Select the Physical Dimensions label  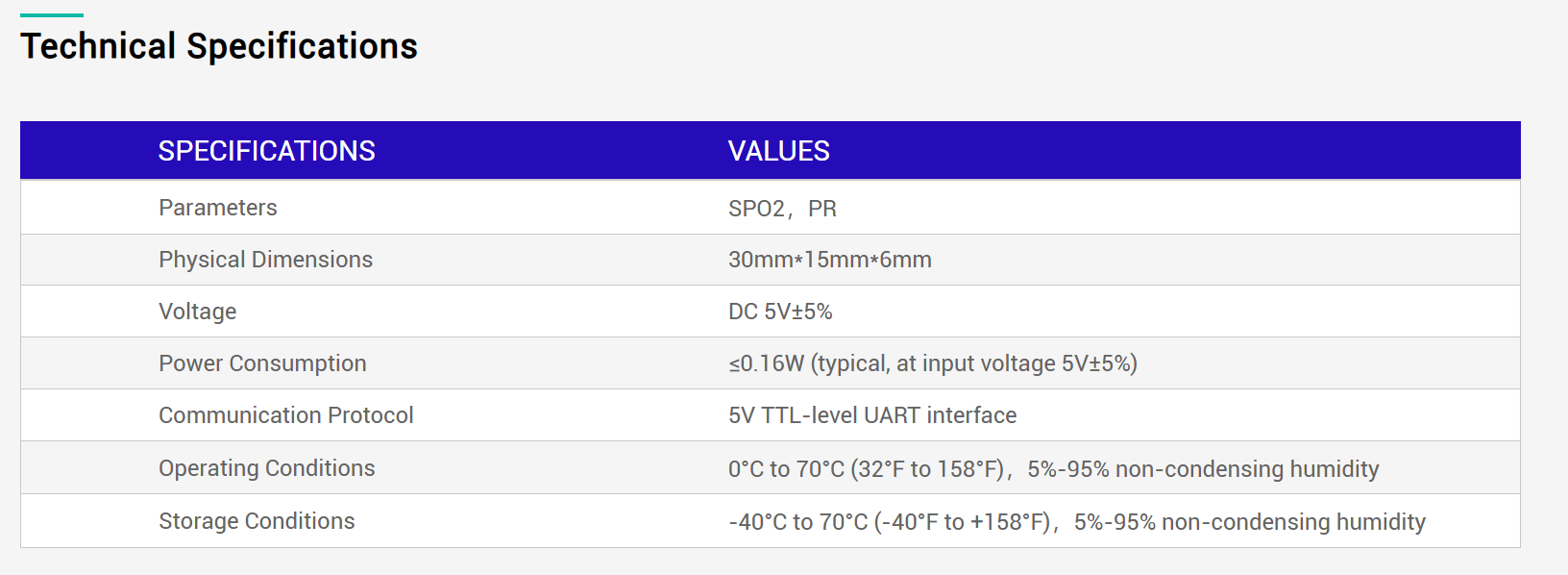coord(265,260)
